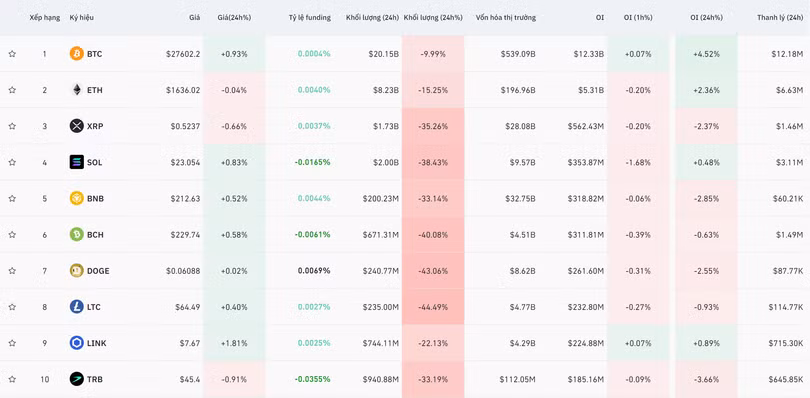Click the -9.99% volume change cell
This screenshot has height=398, width=810.
tap(433, 54)
